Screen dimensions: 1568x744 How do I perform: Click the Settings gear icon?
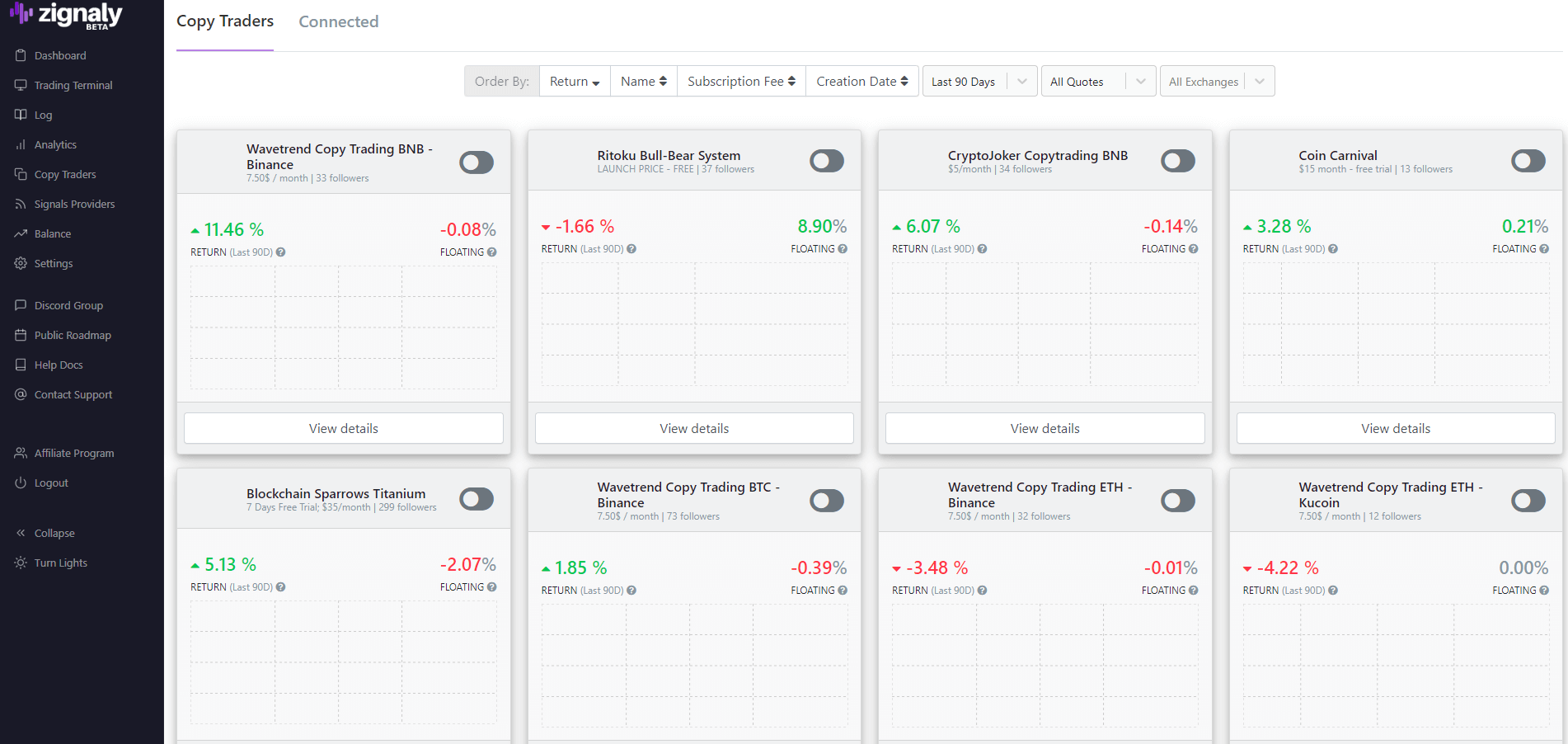click(x=21, y=263)
